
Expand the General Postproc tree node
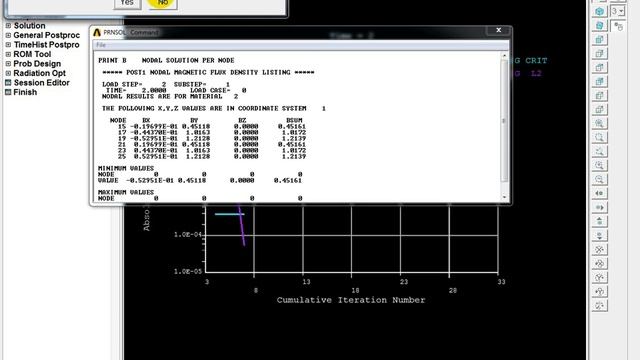(x=8, y=35)
